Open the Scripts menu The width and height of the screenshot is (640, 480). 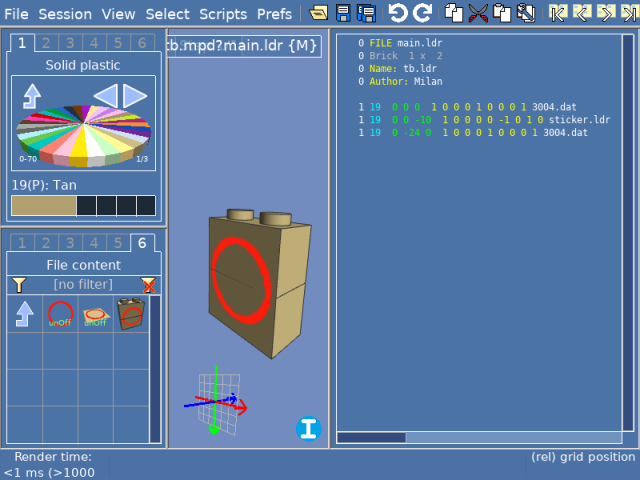pyautogui.click(x=223, y=14)
